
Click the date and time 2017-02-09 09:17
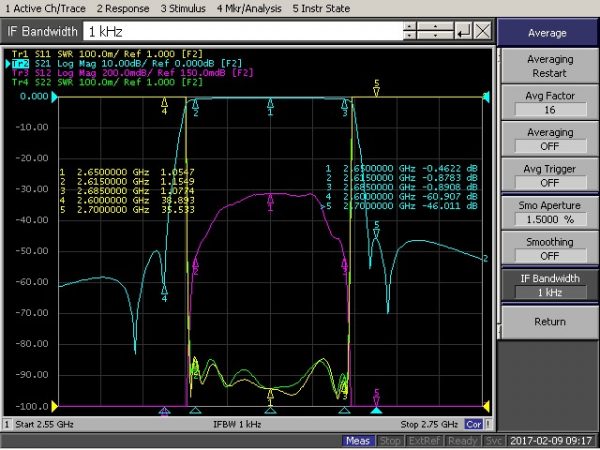(551, 441)
